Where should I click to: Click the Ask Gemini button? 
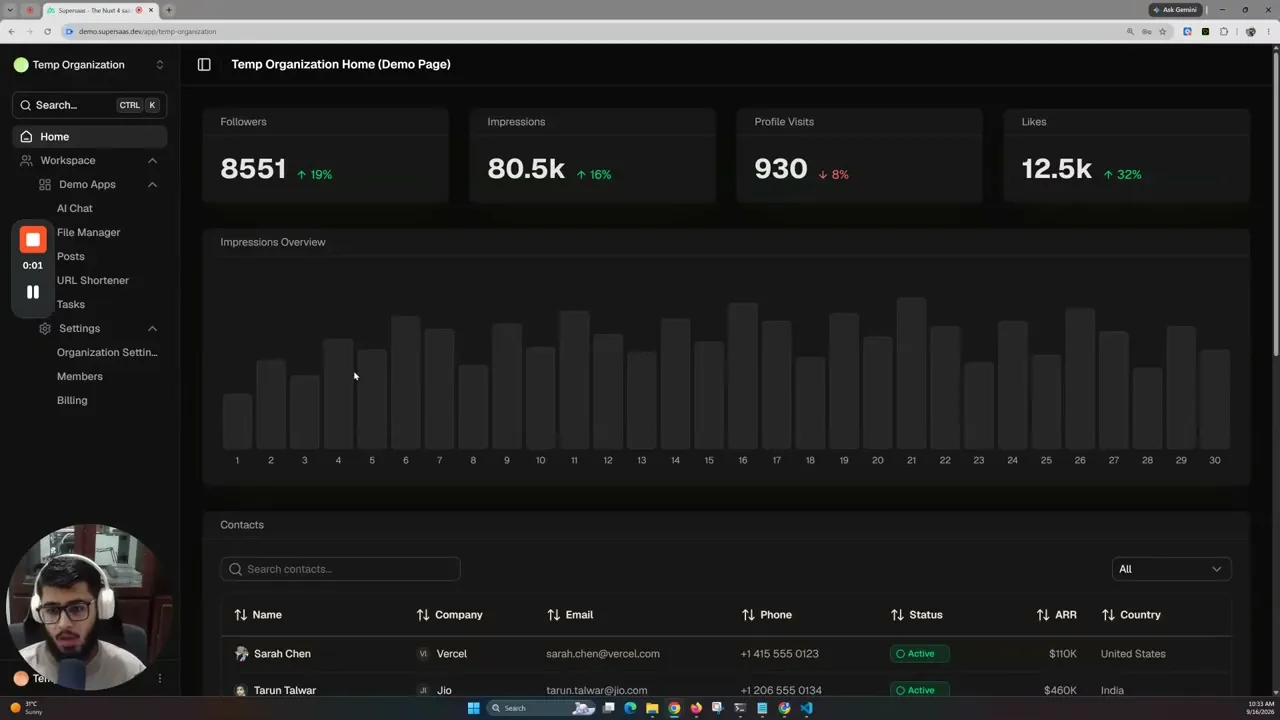click(1175, 10)
